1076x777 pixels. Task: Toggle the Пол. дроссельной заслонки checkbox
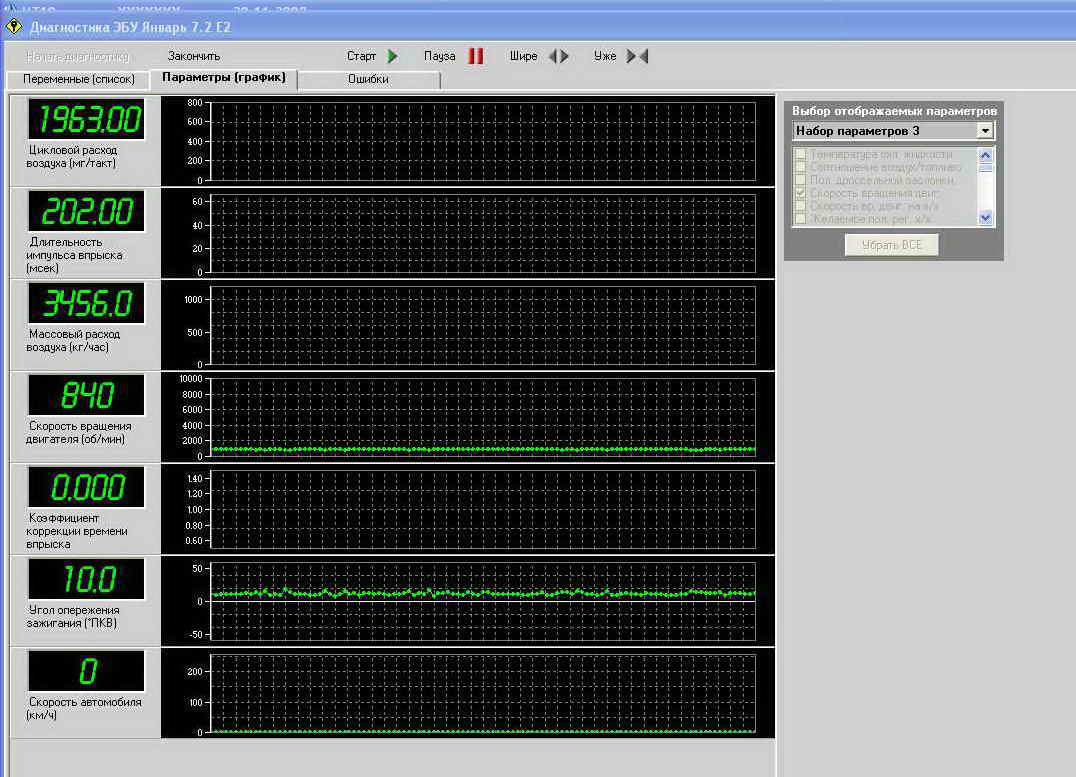[800, 180]
